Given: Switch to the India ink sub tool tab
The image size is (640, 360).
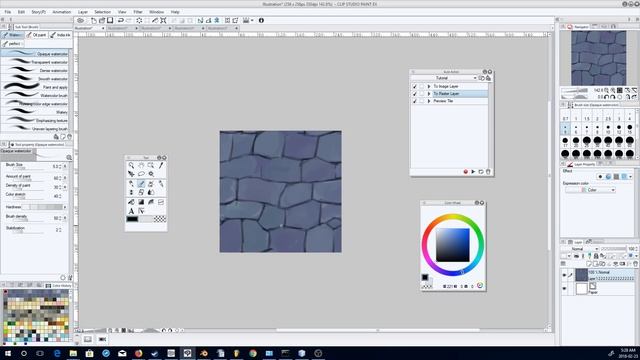Looking at the screenshot, I should (60, 35).
